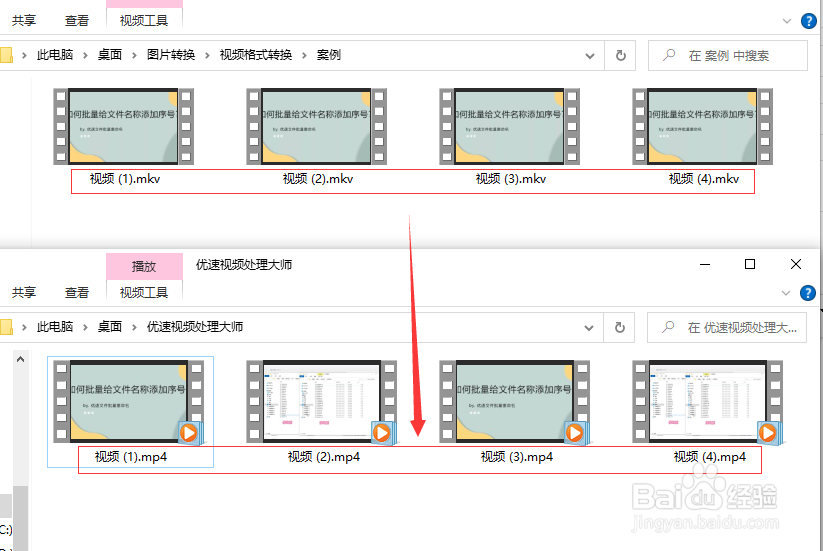Click help icon in the 案例 window

click(x=808, y=21)
